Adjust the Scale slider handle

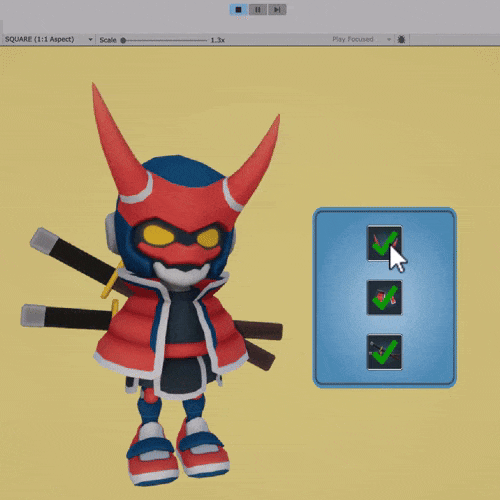[123, 40]
